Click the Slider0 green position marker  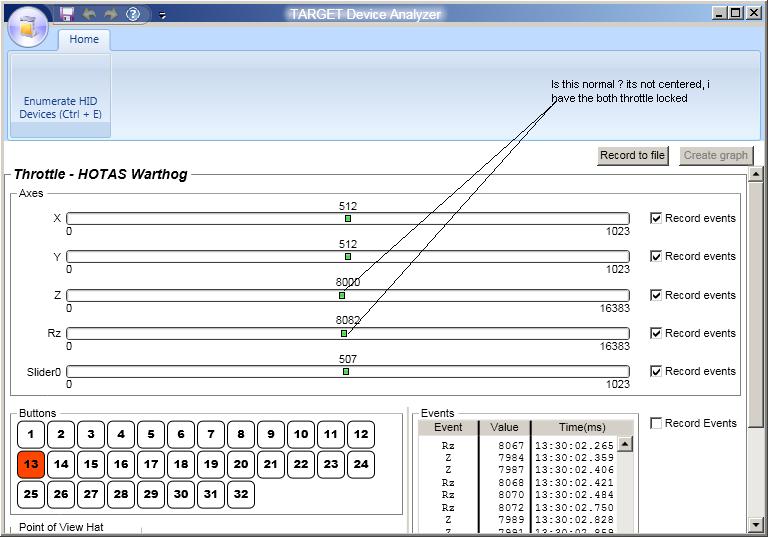(346, 372)
